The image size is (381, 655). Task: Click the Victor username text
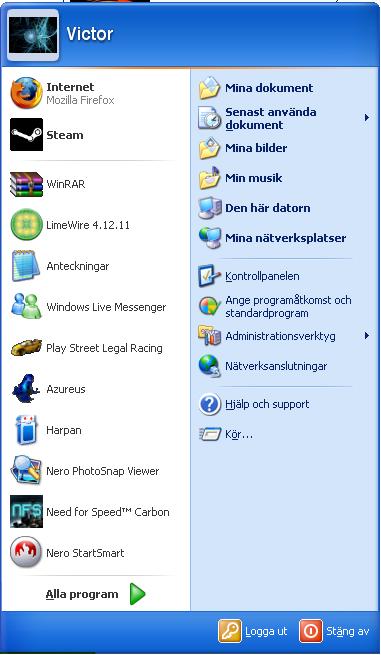point(90,34)
